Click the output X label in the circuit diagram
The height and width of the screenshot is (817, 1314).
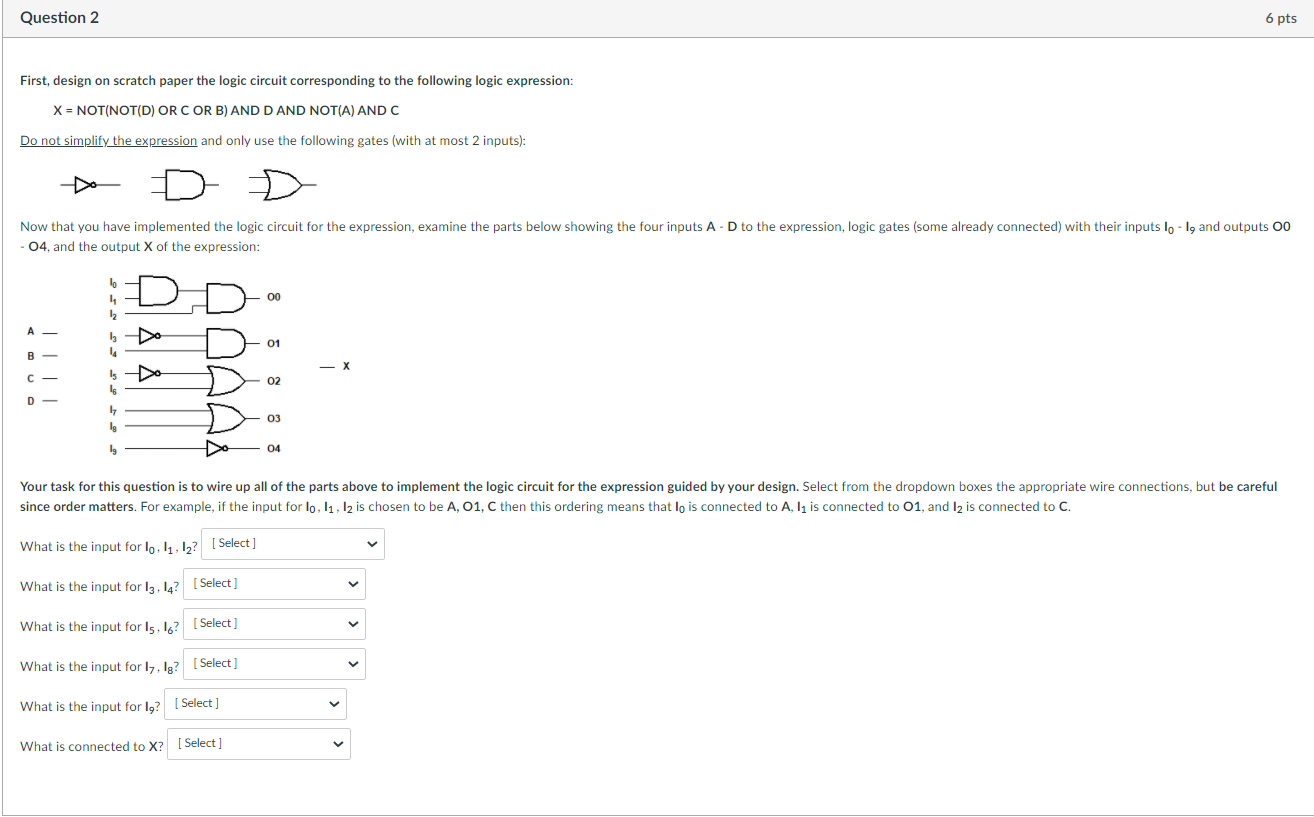(345, 366)
